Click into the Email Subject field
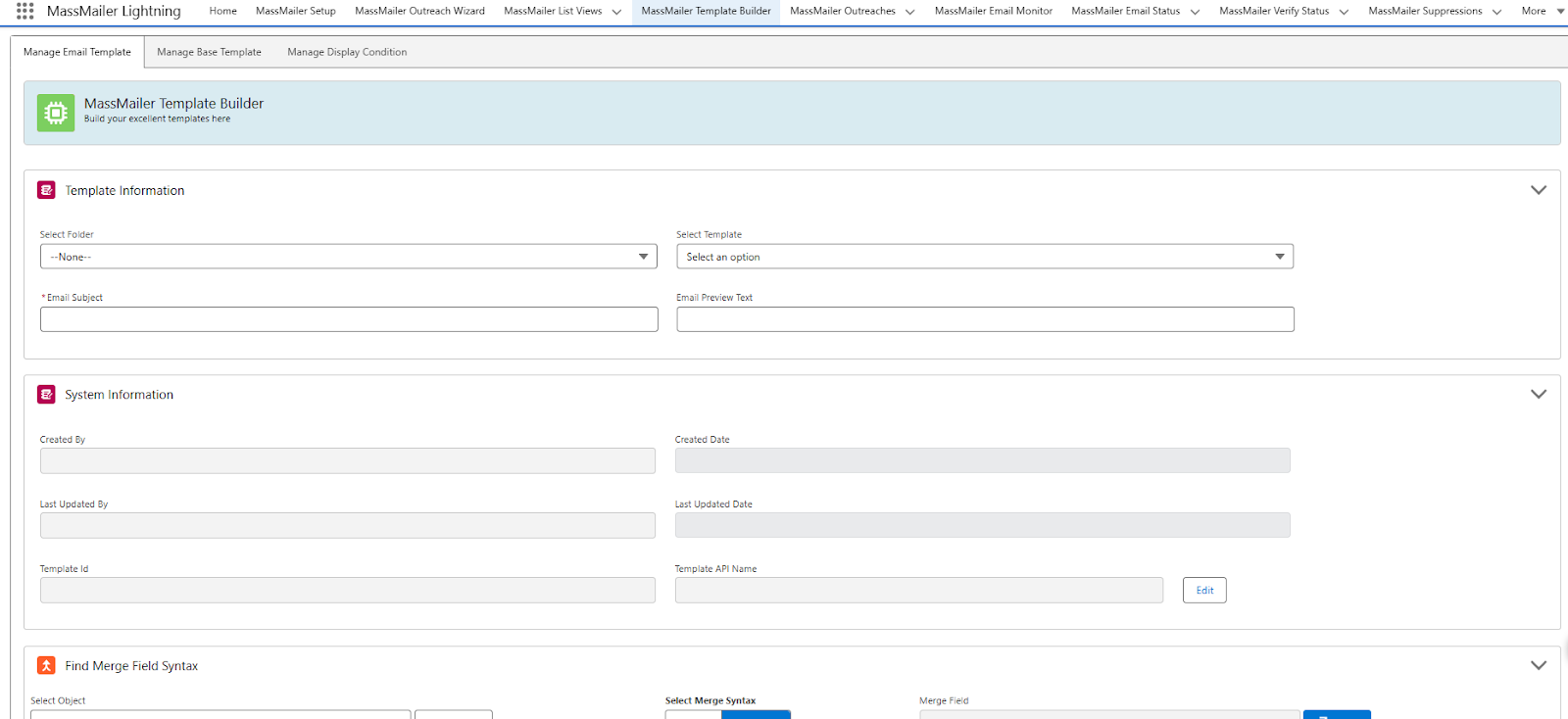This screenshot has height=719, width=1568. (348, 319)
